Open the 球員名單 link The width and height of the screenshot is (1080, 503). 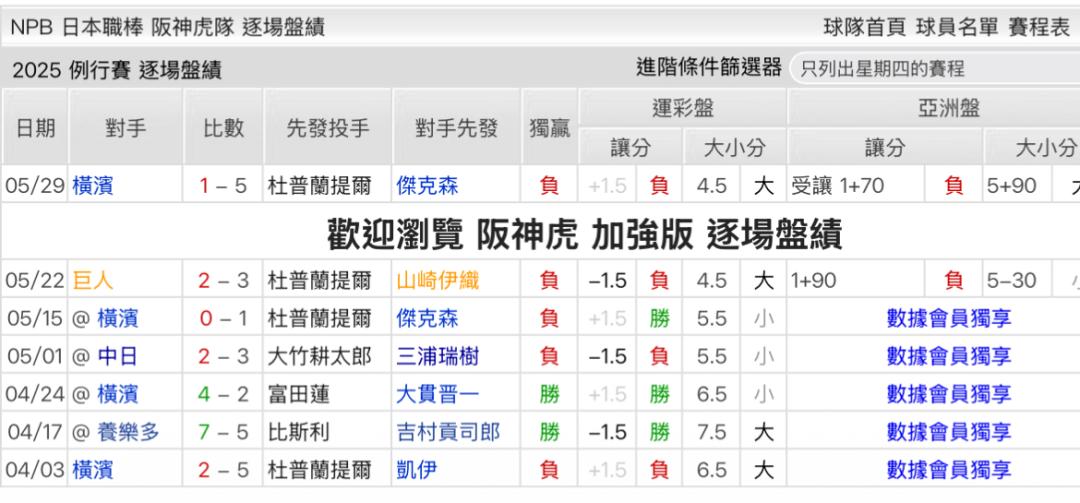[x=957, y=27]
